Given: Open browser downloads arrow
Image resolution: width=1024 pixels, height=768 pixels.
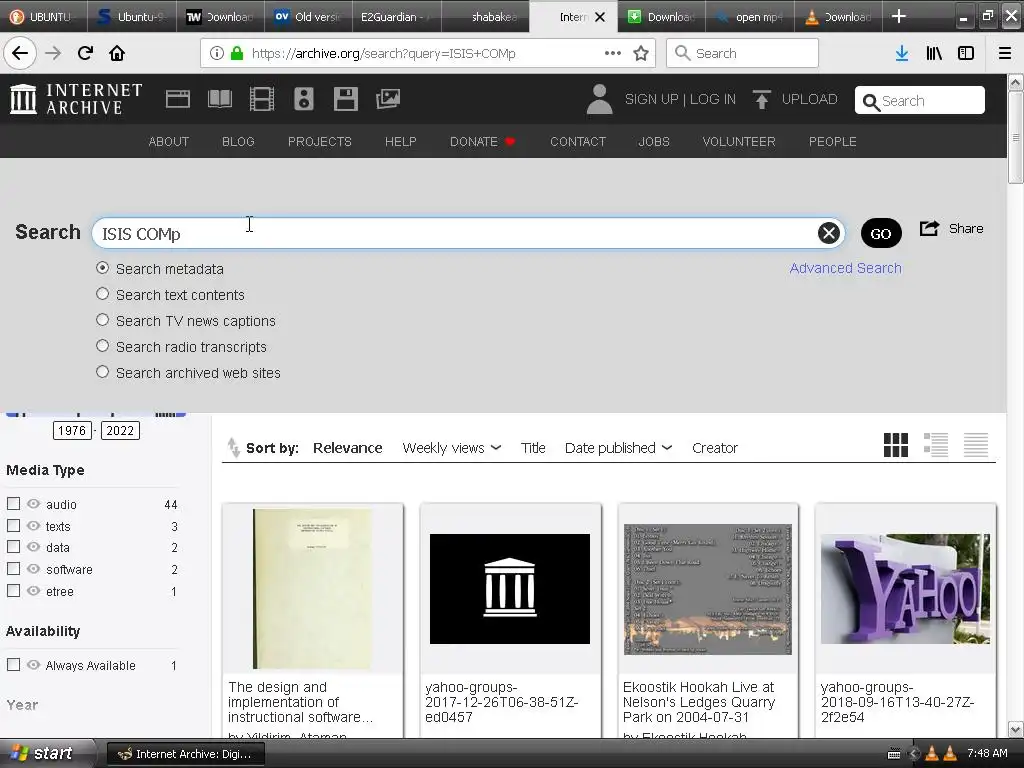Looking at the screenshot, I should (x=902, y=53).
